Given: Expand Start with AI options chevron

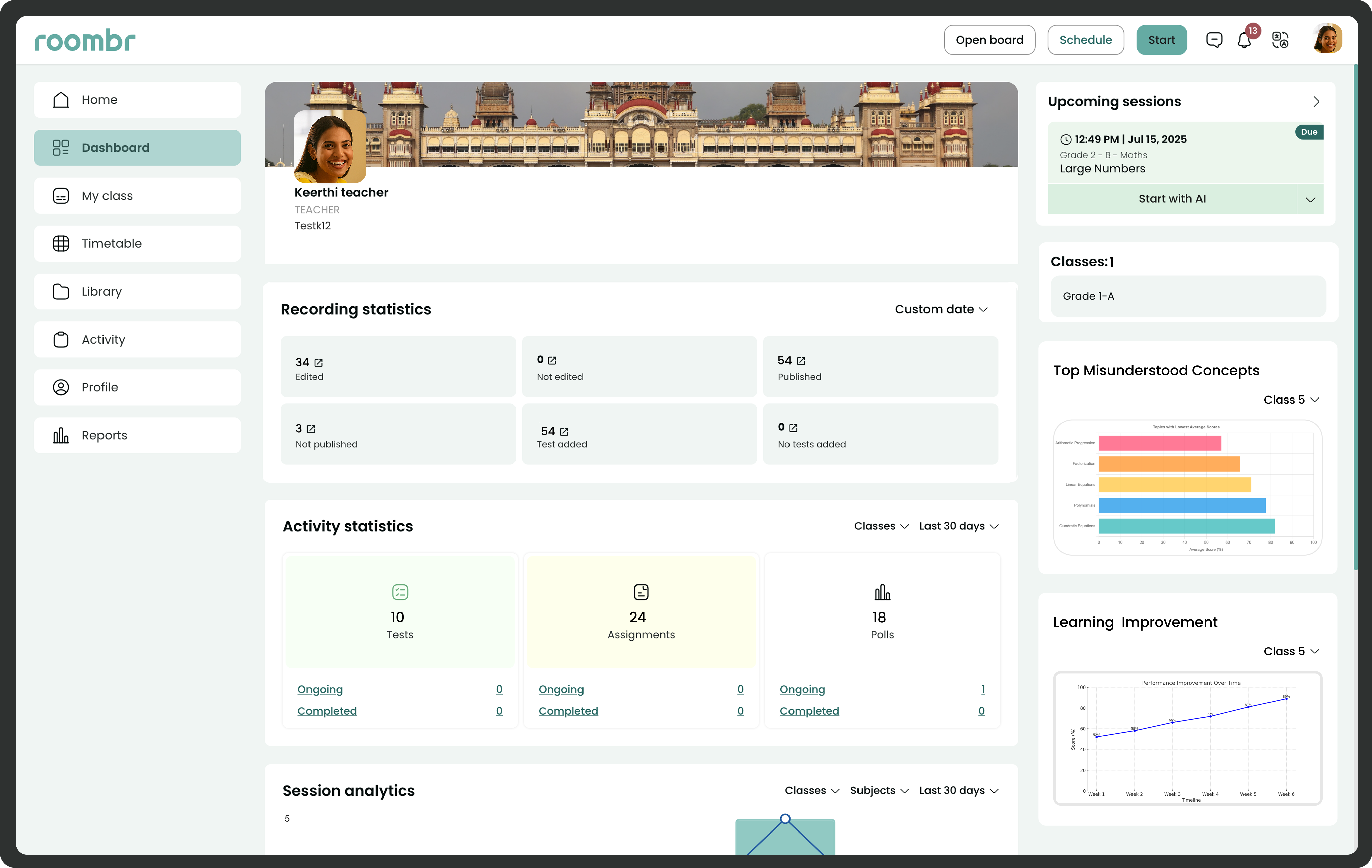Looking at the screenshot, I should 1310,199.
